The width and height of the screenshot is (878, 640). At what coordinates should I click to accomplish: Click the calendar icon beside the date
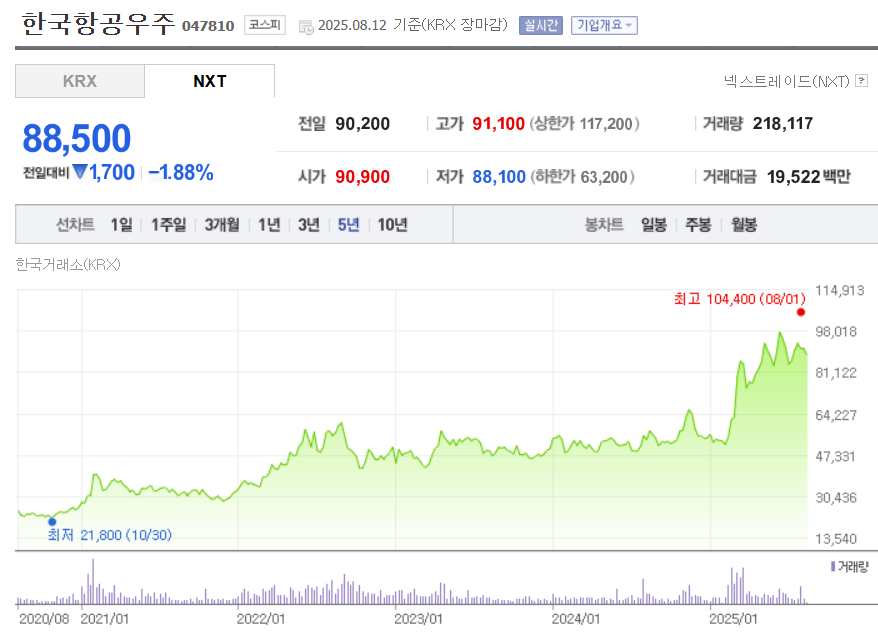pos(306,26)
